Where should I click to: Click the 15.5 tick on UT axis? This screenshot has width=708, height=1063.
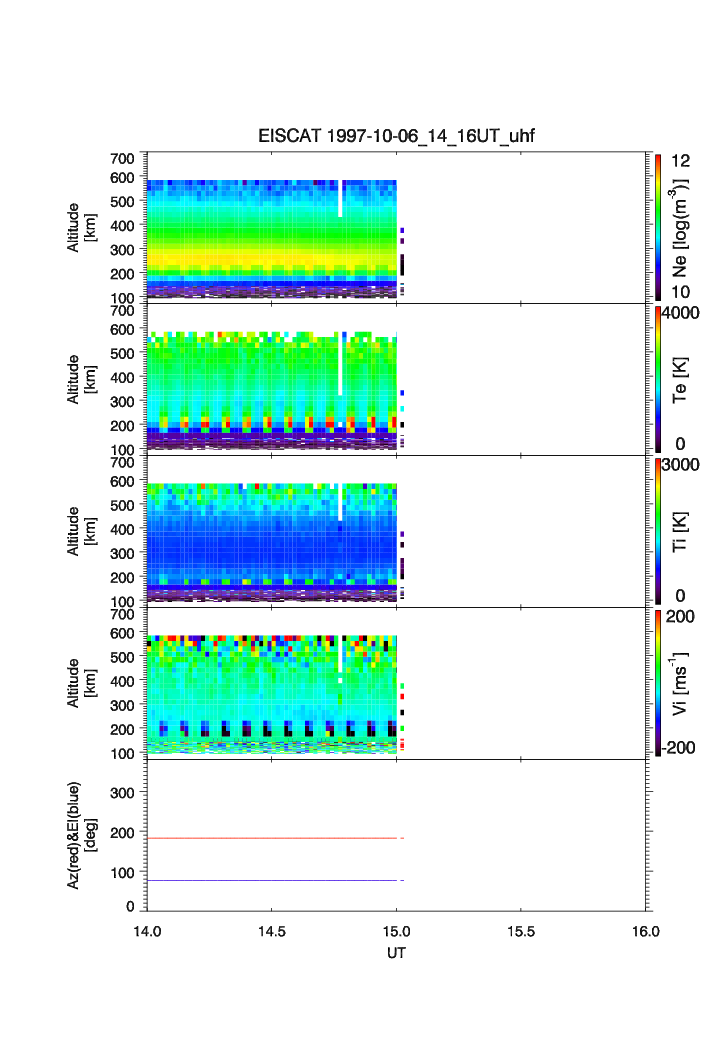521,931
